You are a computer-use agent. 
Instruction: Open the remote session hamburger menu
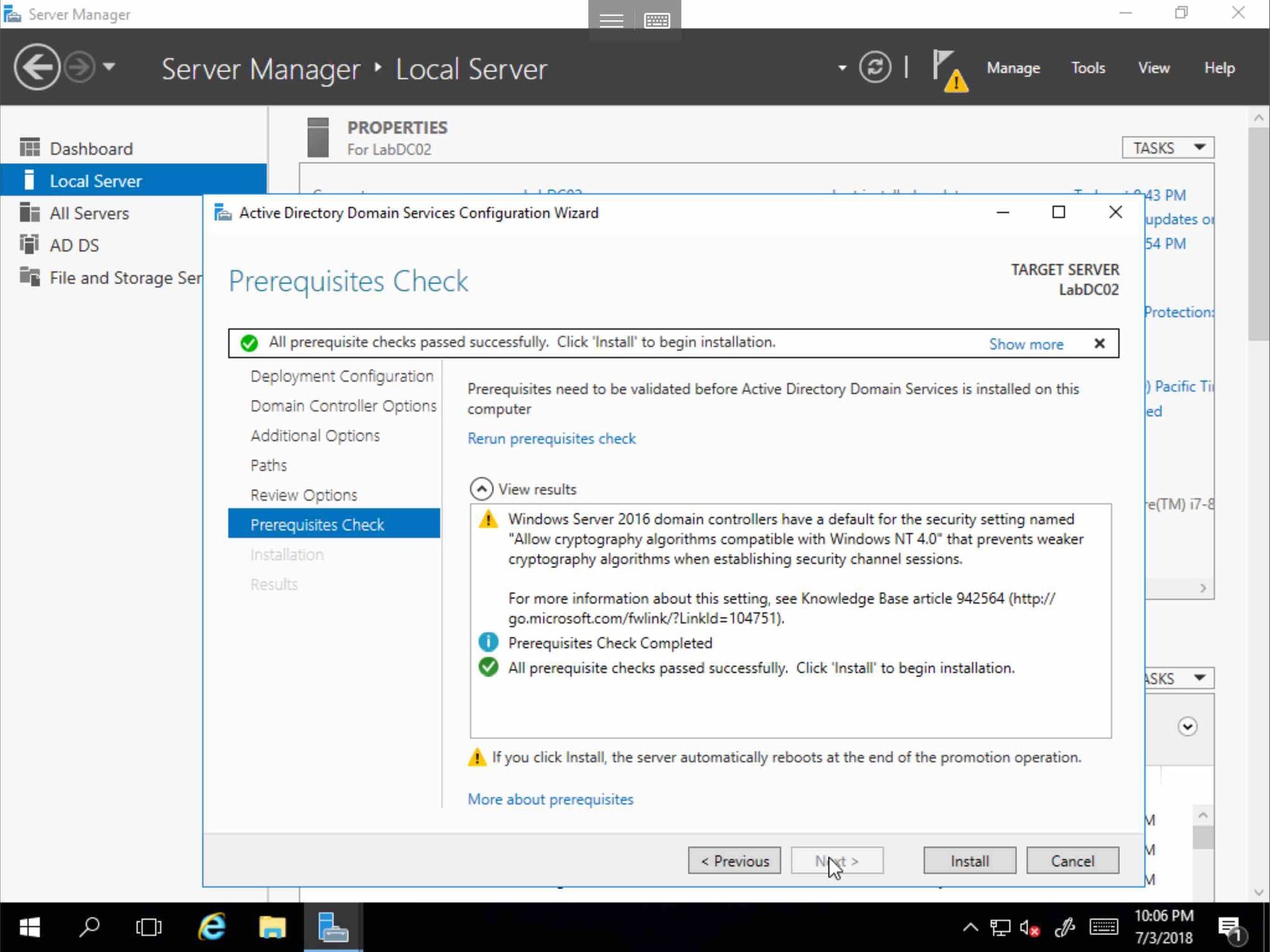pyautogui.click(x=612, y=20)
